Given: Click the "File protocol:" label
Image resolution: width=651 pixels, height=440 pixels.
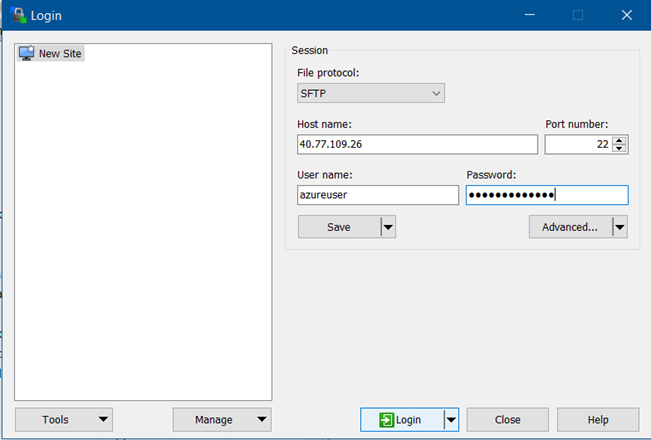Looking at the screenshot, I should point(328,73).
